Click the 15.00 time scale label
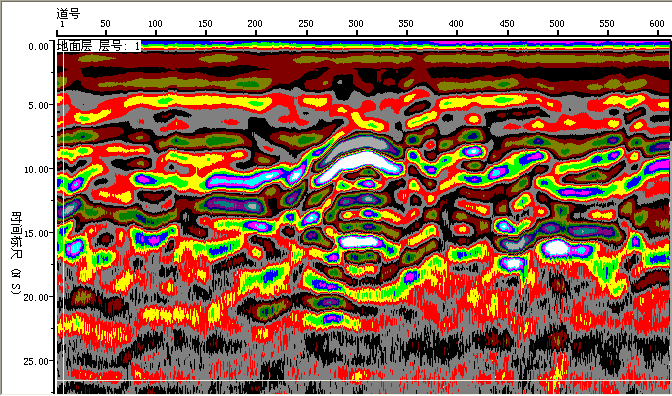672x396 pixels. 36,233
